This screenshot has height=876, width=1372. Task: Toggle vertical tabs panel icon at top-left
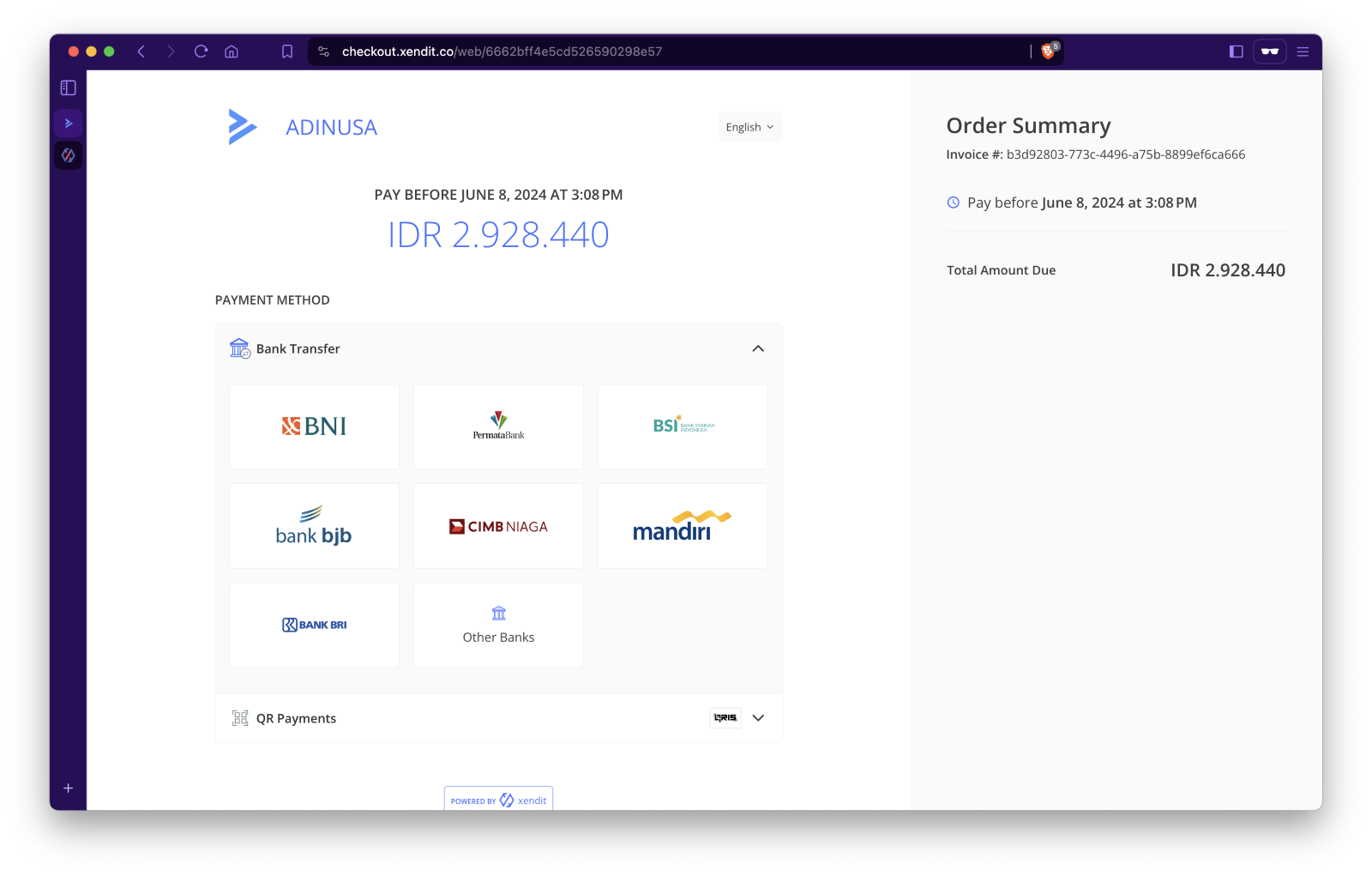(69, 88)
